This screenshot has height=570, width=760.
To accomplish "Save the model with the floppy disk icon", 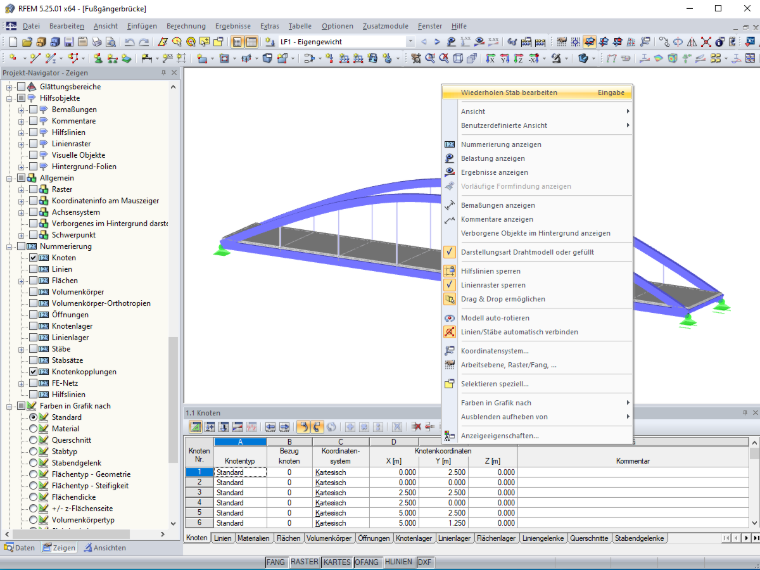I will pos(69,42).
